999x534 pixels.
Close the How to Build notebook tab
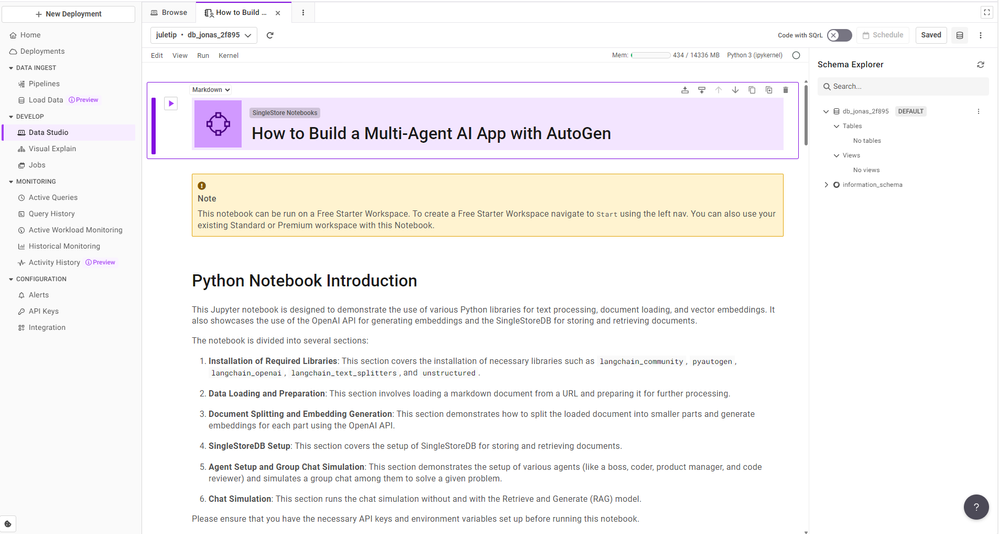278,13
